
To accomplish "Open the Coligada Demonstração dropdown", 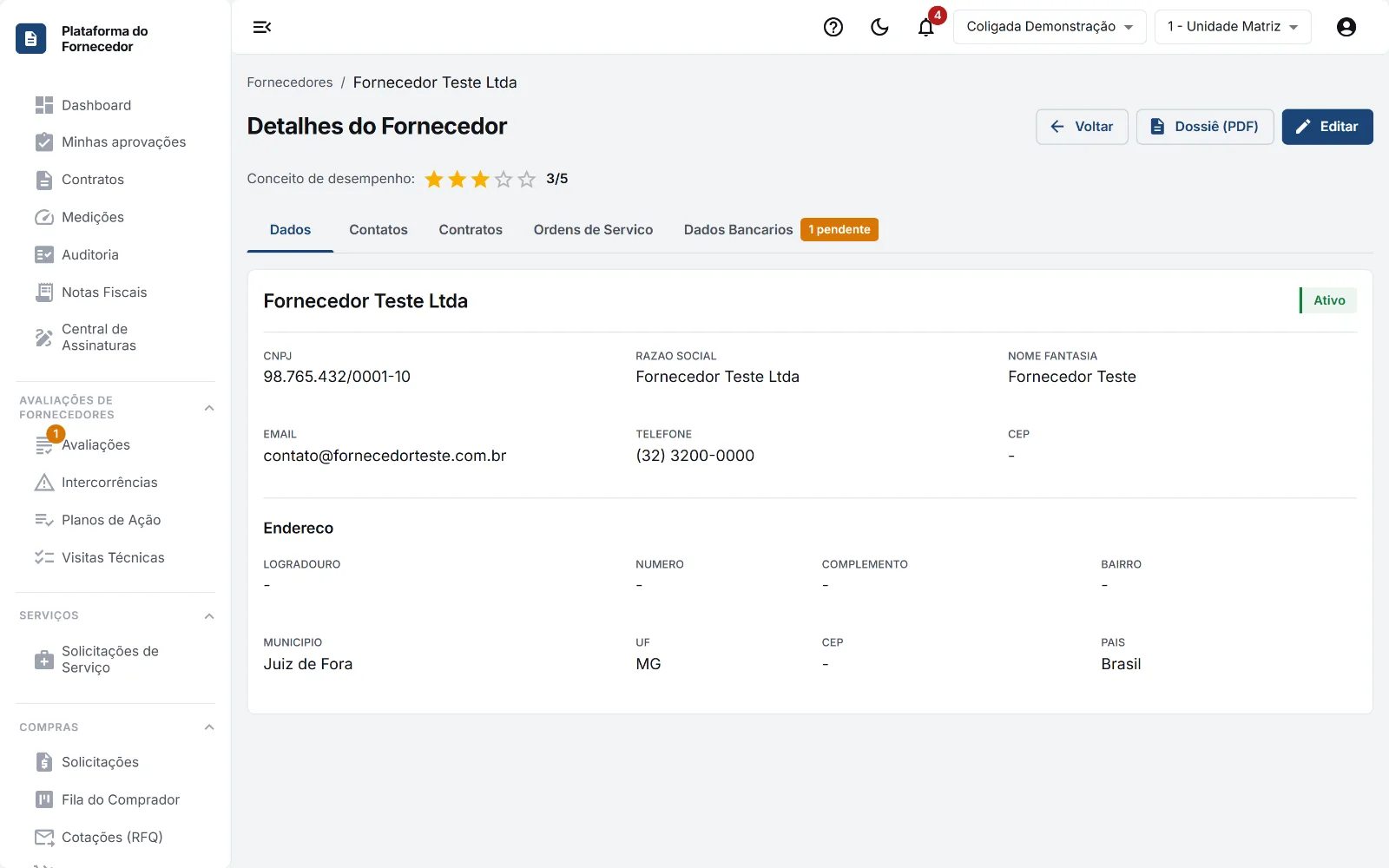I will click(x=1050, y=27).
